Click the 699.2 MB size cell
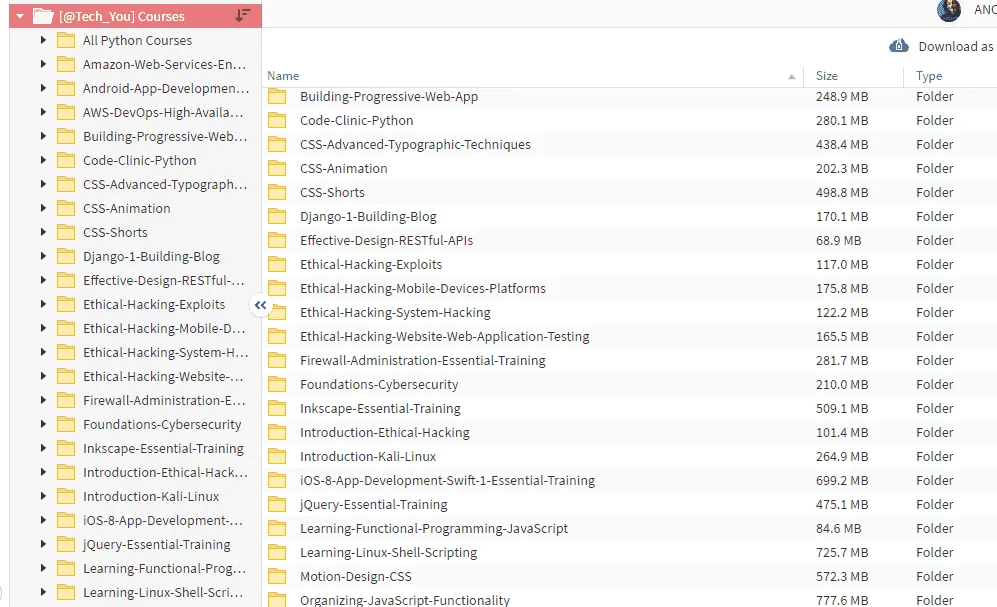 click(842, 481)
